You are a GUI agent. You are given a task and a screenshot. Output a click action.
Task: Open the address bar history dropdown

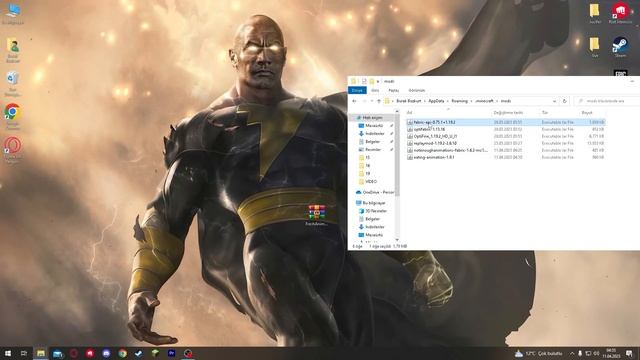tap(554, 101)
